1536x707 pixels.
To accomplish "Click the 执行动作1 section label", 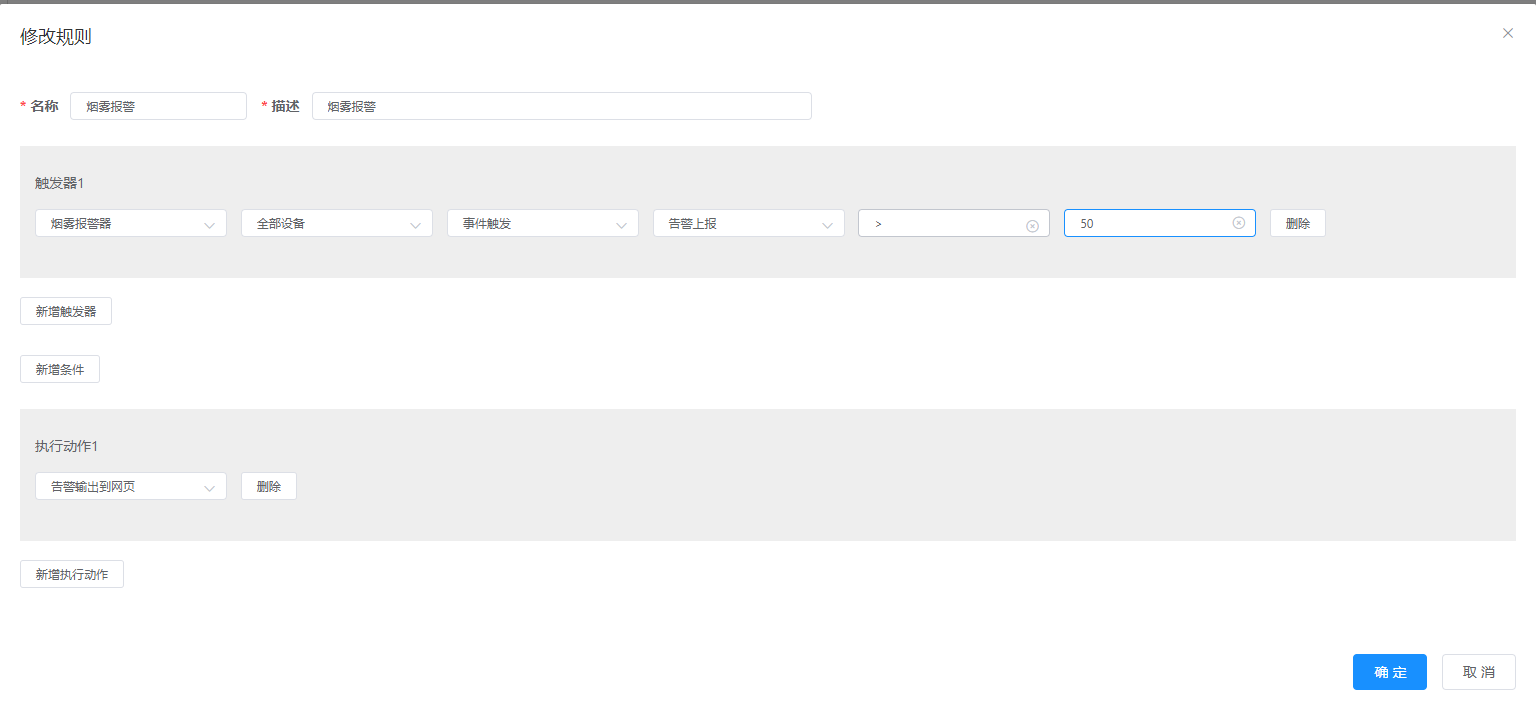I will [x=66, y=446].
